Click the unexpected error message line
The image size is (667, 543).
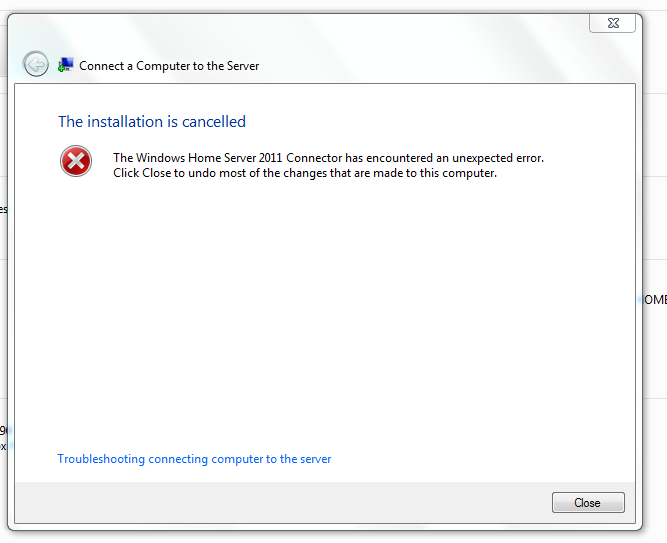(x=328, y=158)
